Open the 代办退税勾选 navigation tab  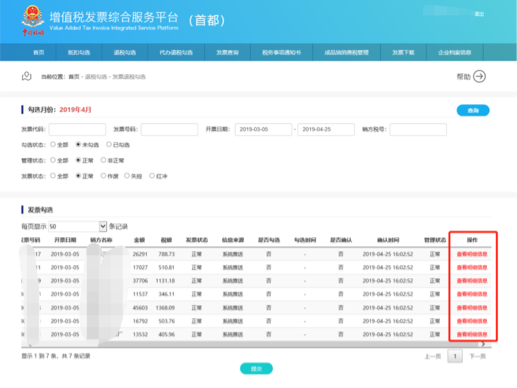[x=176, y=52]
